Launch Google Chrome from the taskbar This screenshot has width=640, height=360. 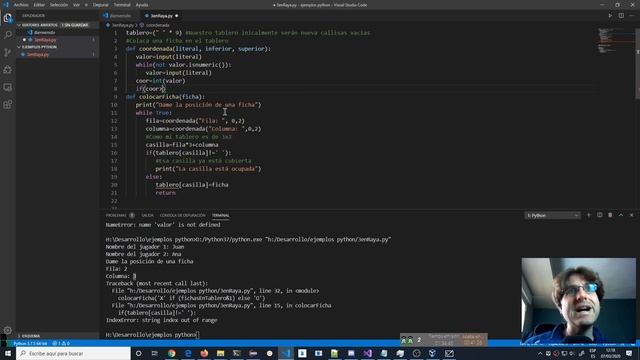[171, 353]
